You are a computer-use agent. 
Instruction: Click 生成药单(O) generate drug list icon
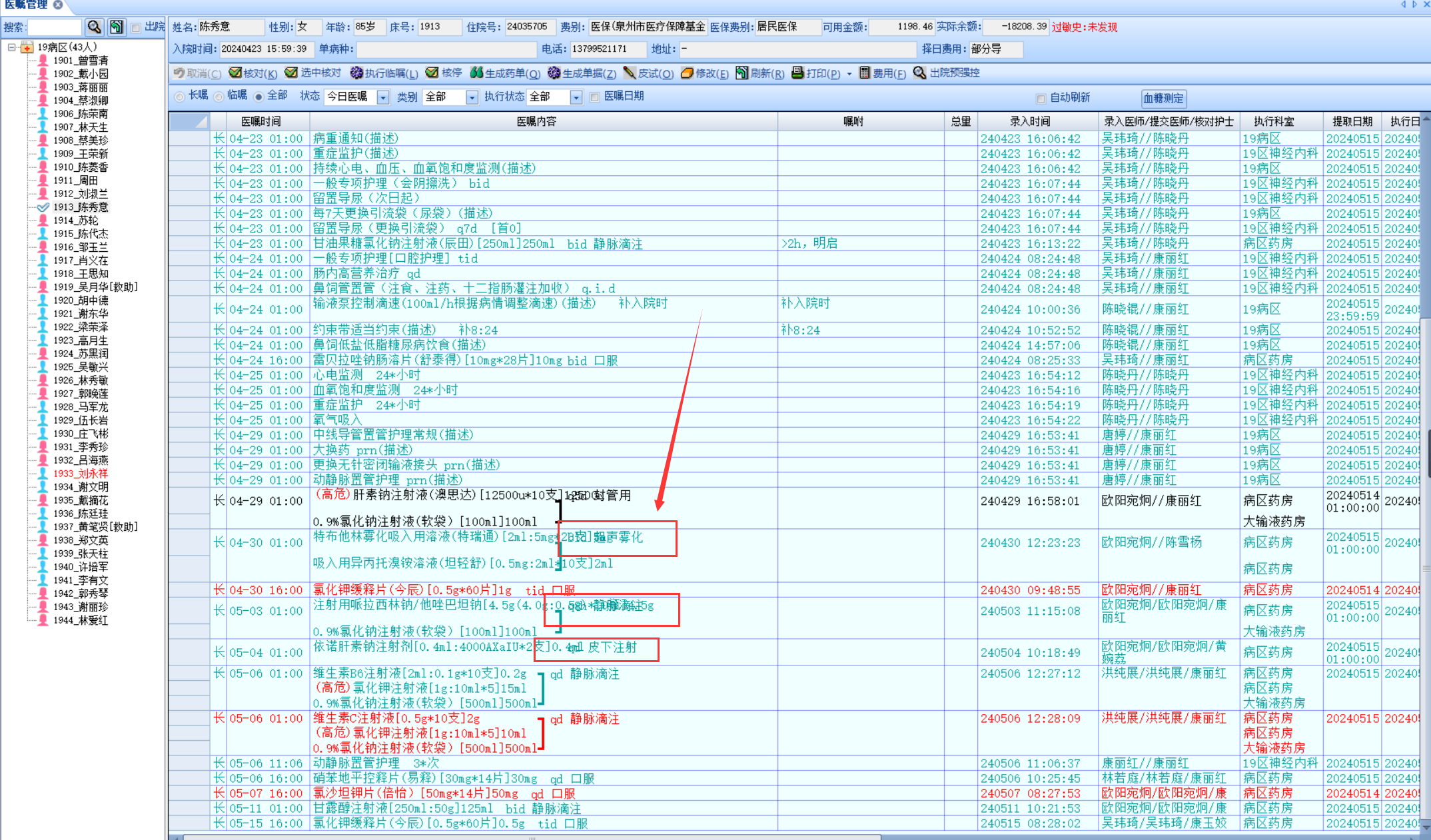tap(476, 73)
